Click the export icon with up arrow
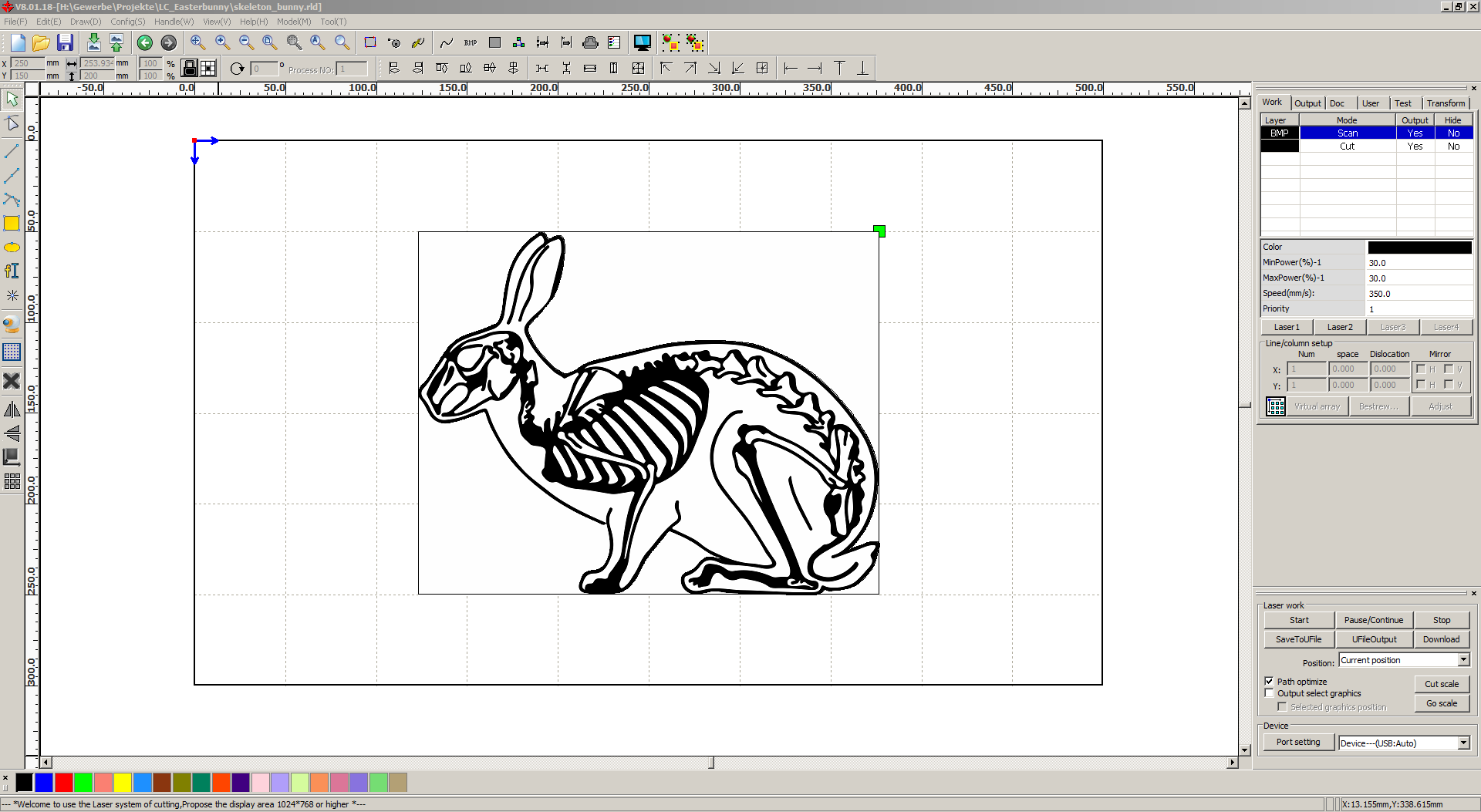 pyautogui.click(x=116, y=42)
